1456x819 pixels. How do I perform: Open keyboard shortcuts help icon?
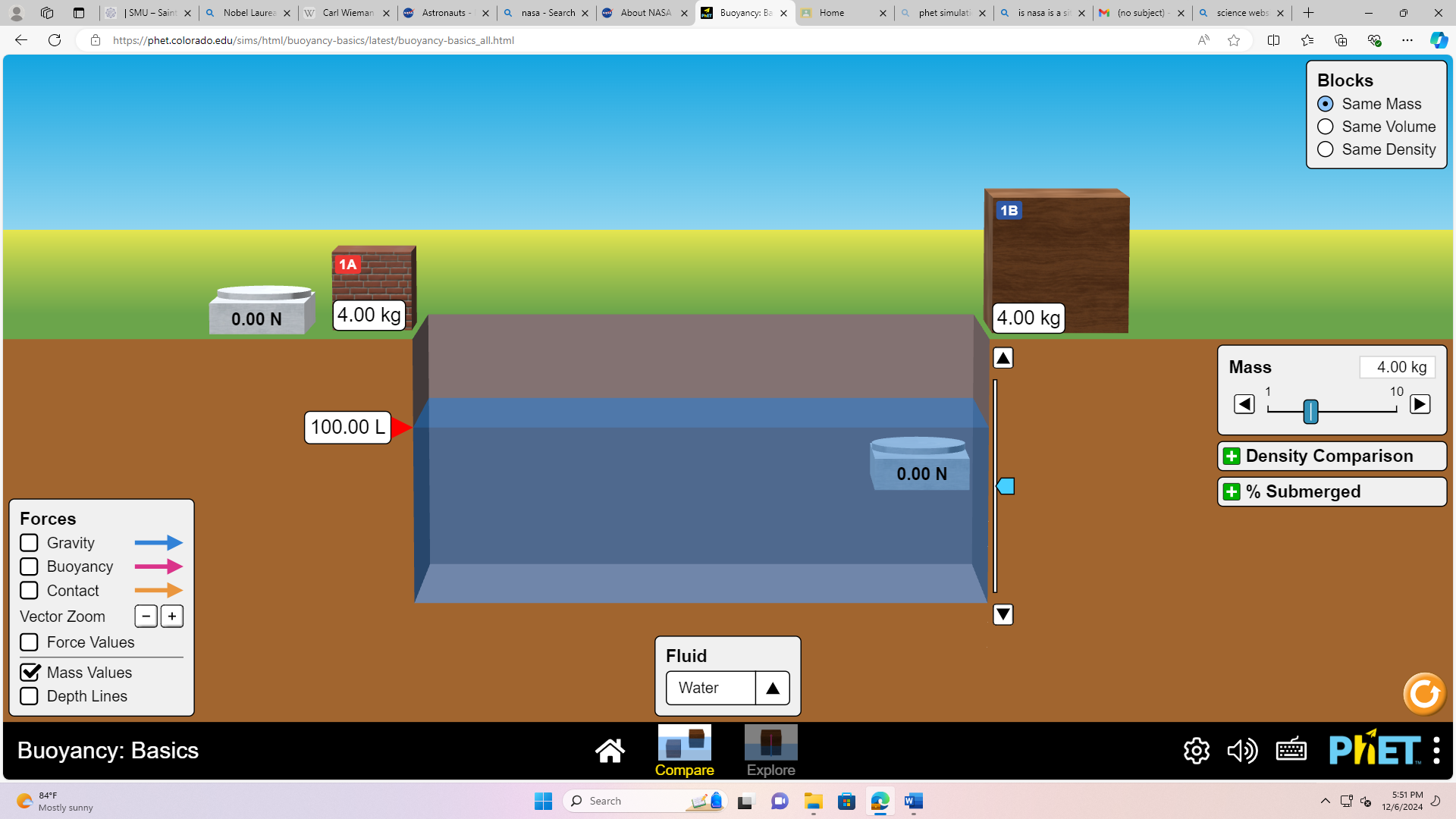click(x=1291, y=751)
